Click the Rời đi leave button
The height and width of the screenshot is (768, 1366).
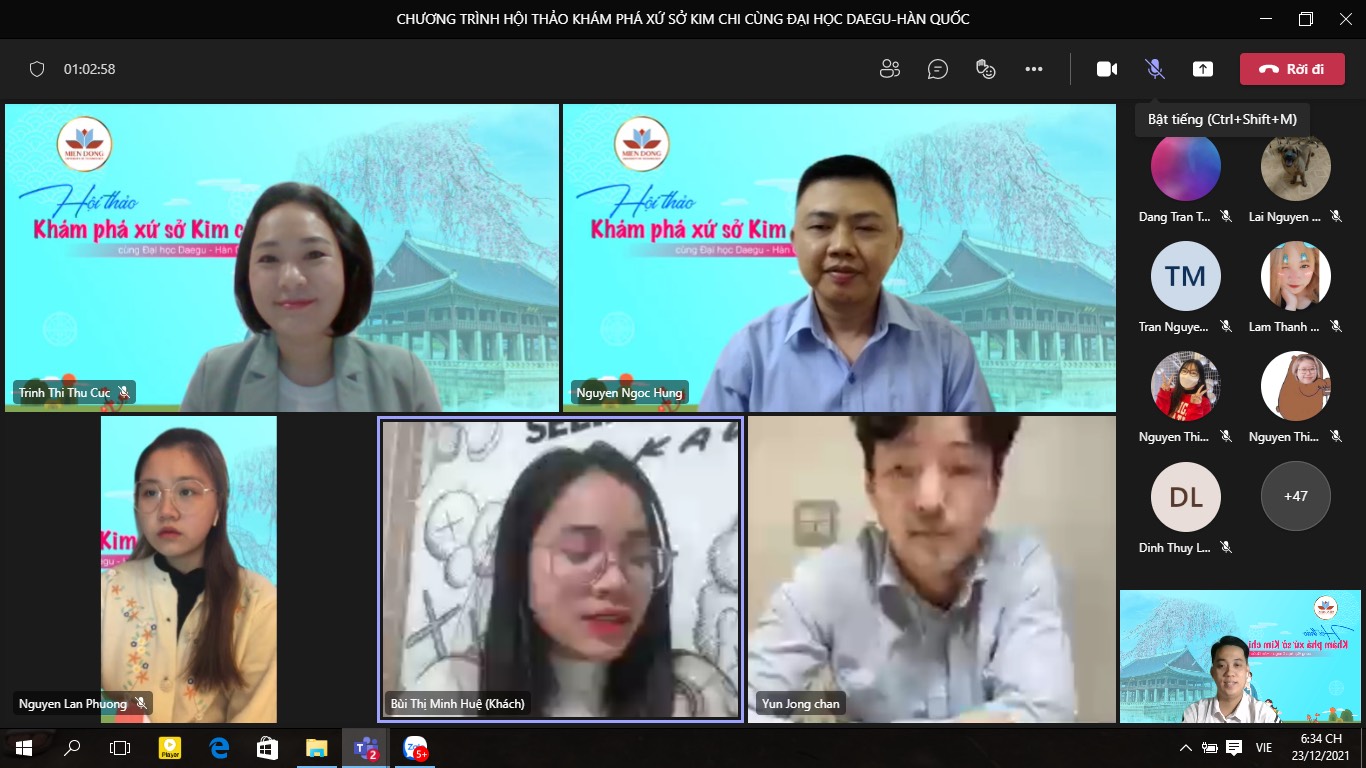1292,68
